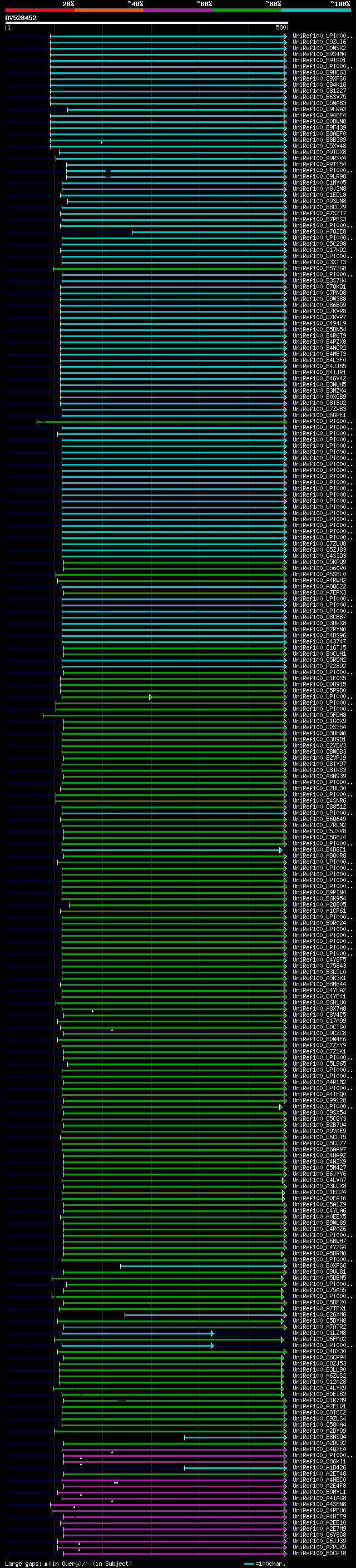This screenshot has width=356, height=1568.
Task: Click the cyan alignment bar for UniRef100_B4DGE1
Action: click(172, 850)
